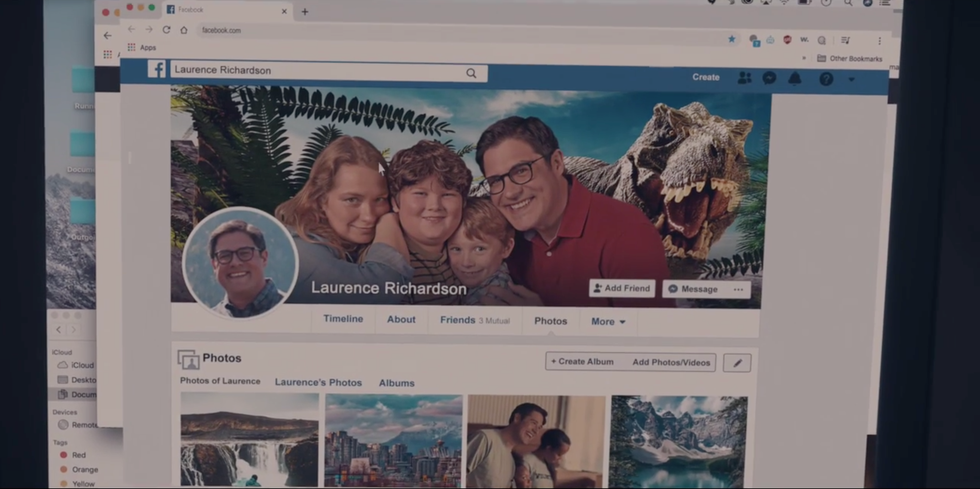
Task: Expand the bookmarks overflow chevron
Action: tap(804, 58)
